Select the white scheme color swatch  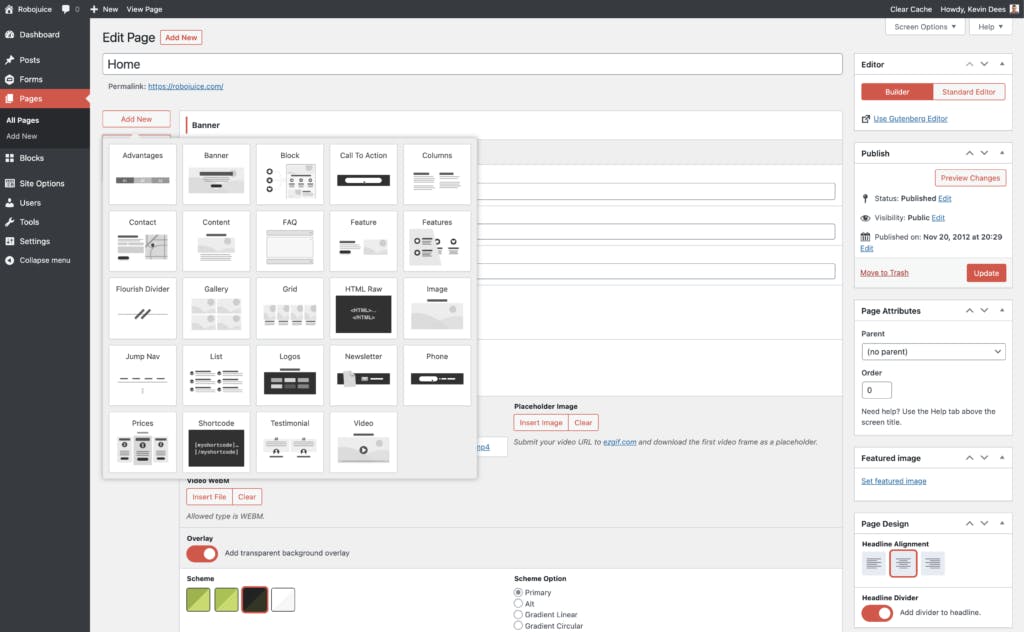pyautogui.click(x=283, y=599)
